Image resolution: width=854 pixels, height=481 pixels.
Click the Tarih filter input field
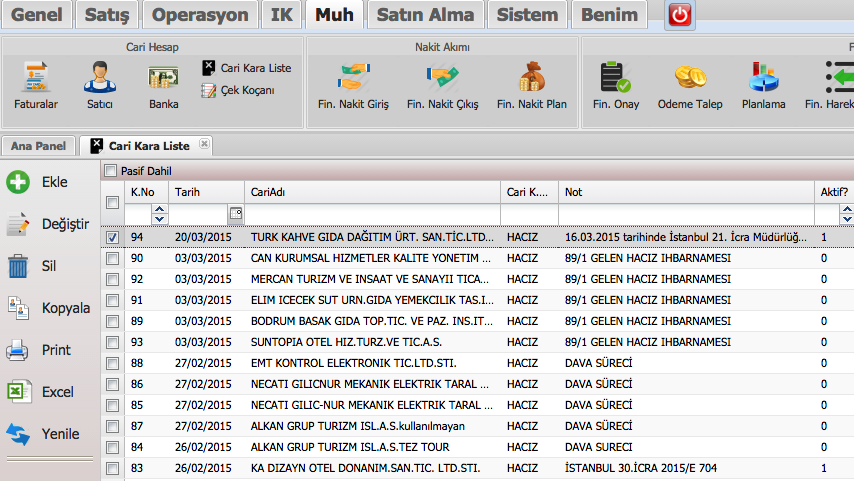[199, 214]
